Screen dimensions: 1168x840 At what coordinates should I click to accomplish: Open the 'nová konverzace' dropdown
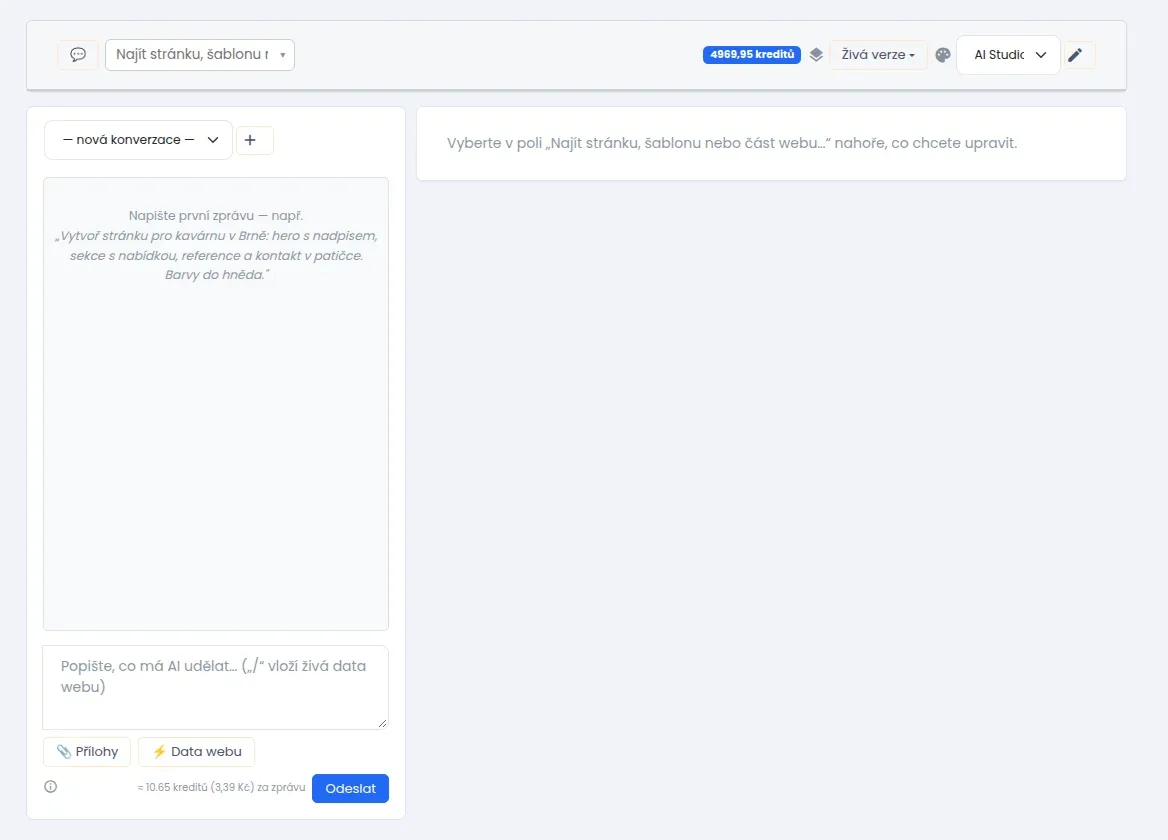click(139, 140)
